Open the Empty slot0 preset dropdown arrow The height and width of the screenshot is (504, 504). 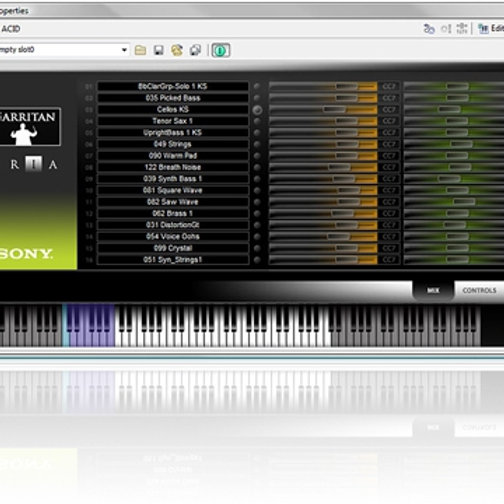124,50
